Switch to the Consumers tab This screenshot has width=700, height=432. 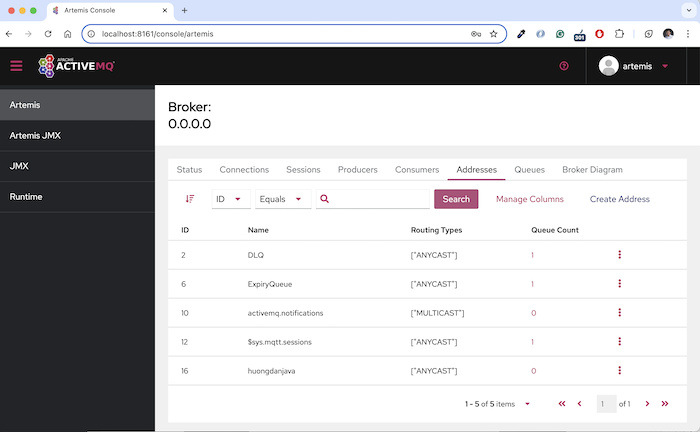417,170
